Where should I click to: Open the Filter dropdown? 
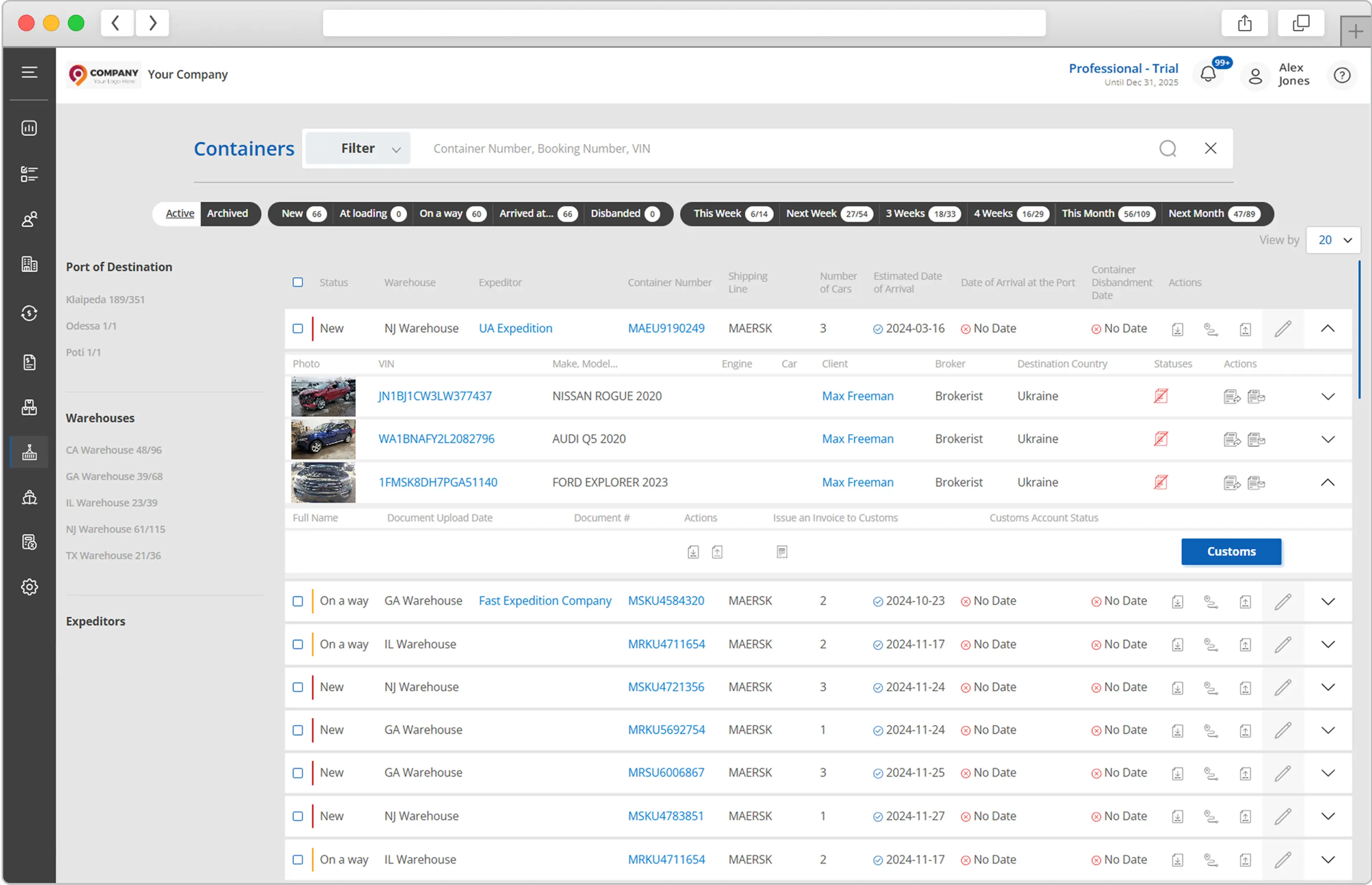pos(358,148)
